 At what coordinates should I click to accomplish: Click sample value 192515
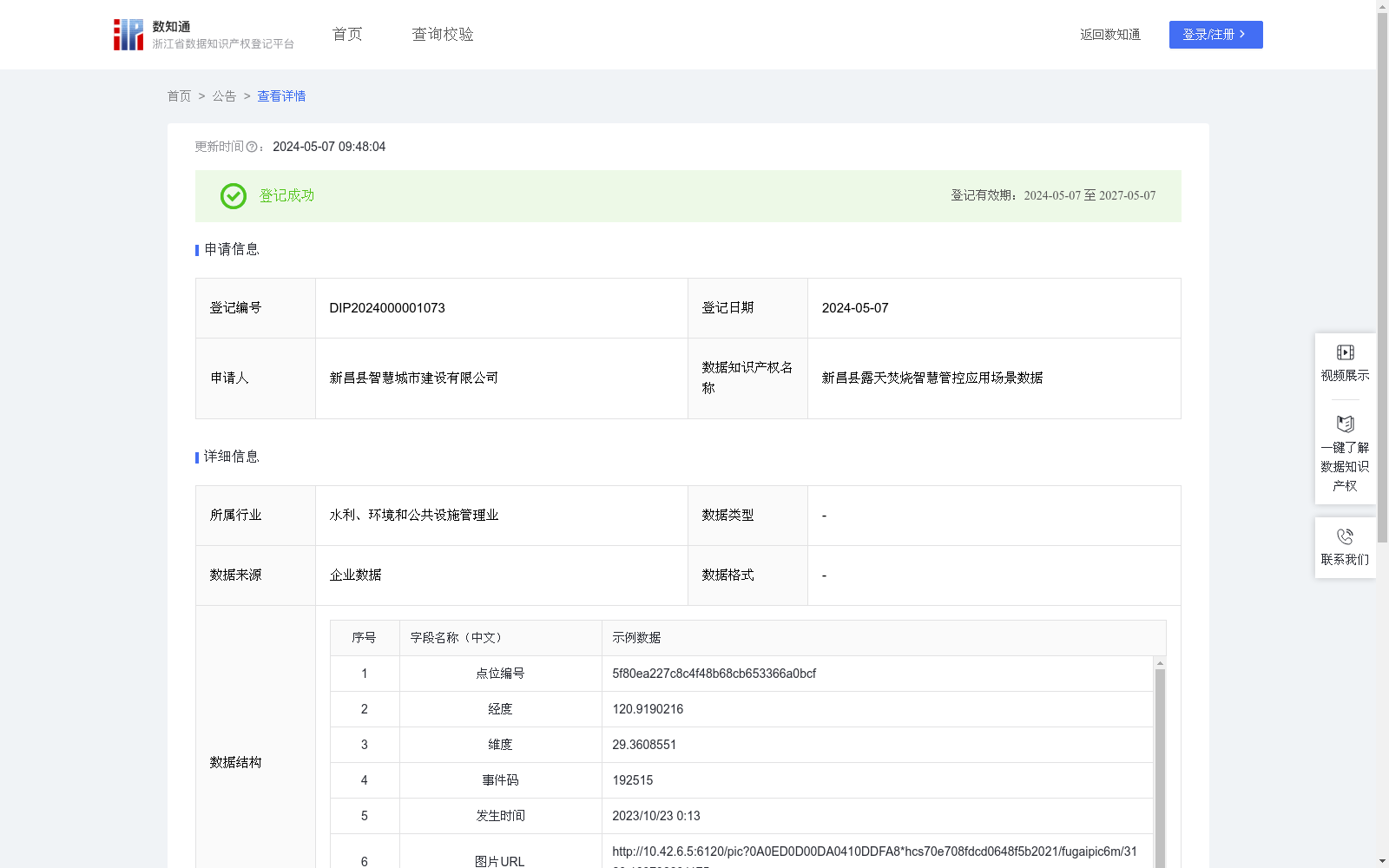point(633,780)
